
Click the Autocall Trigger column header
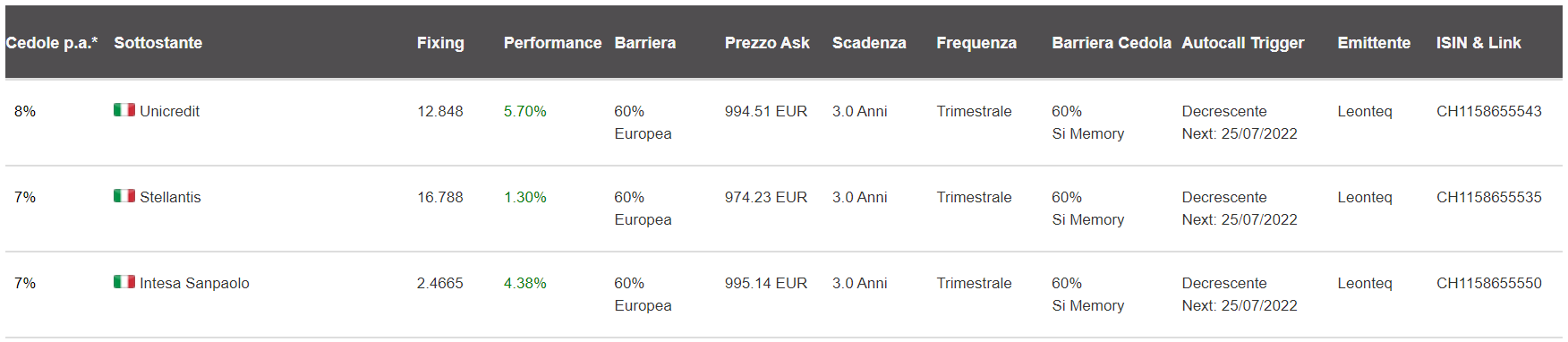1243,43
